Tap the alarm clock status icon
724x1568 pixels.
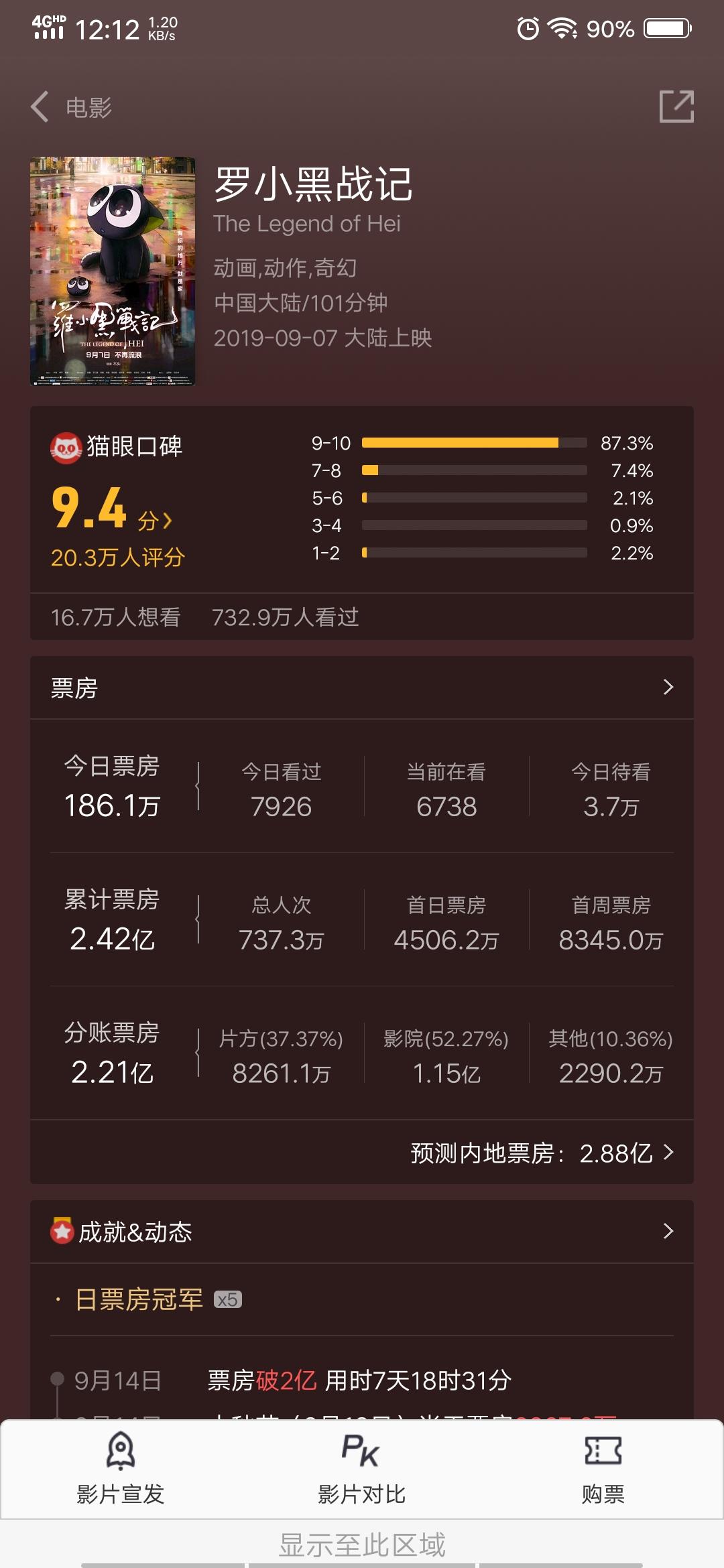528,29
